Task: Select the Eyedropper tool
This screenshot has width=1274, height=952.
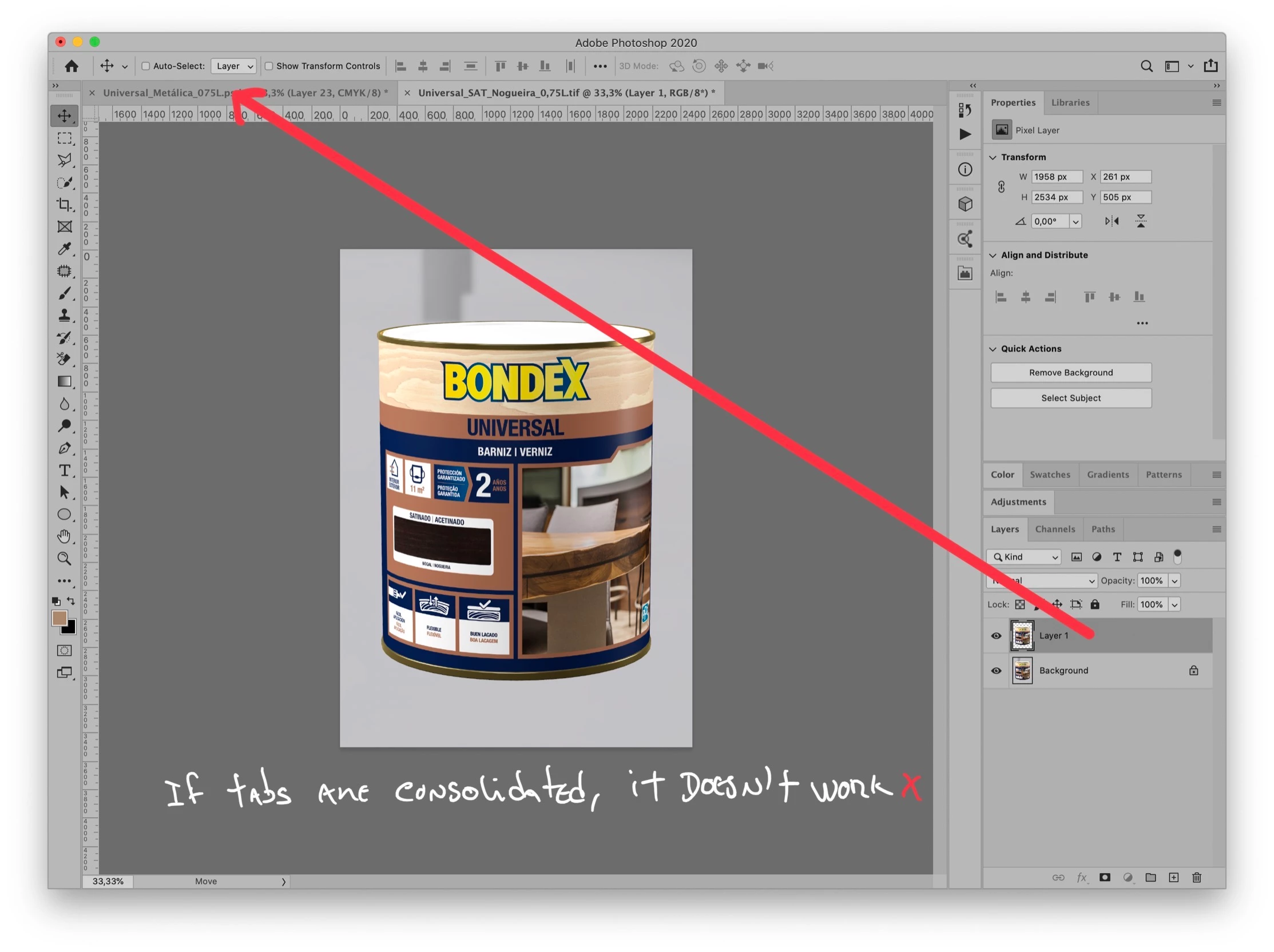Action: [65, 249]
